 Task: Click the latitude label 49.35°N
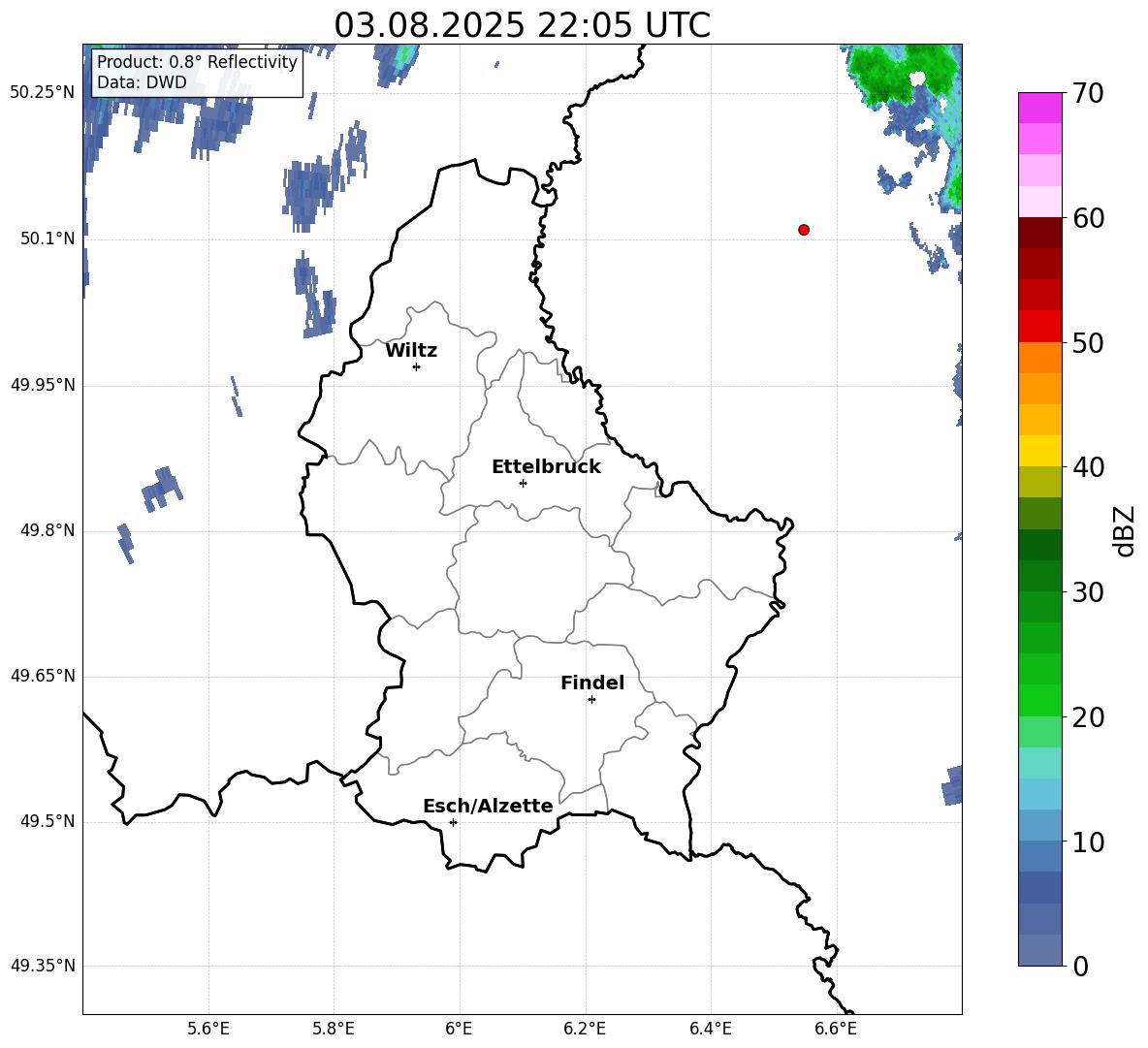[x=43, y=966]
